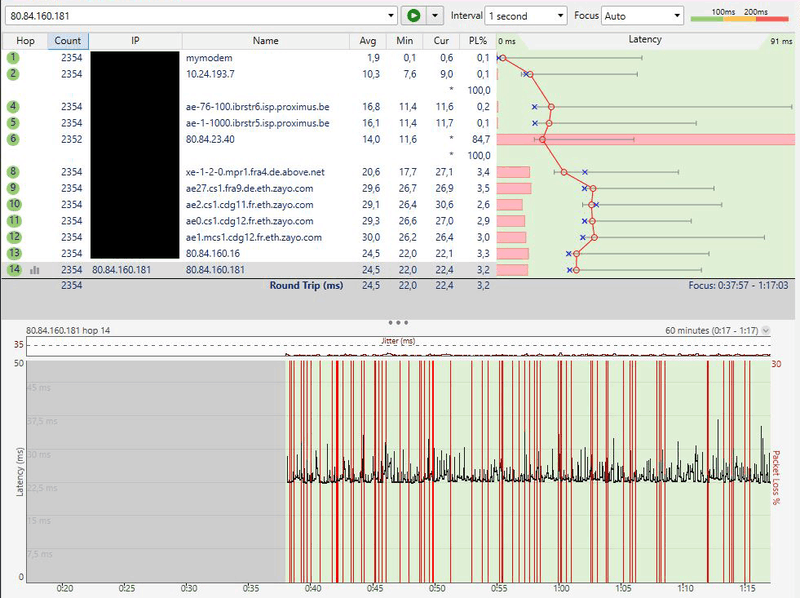
Task: Click the 1:15 time axis marker
Action: click(x=747, y=588)
